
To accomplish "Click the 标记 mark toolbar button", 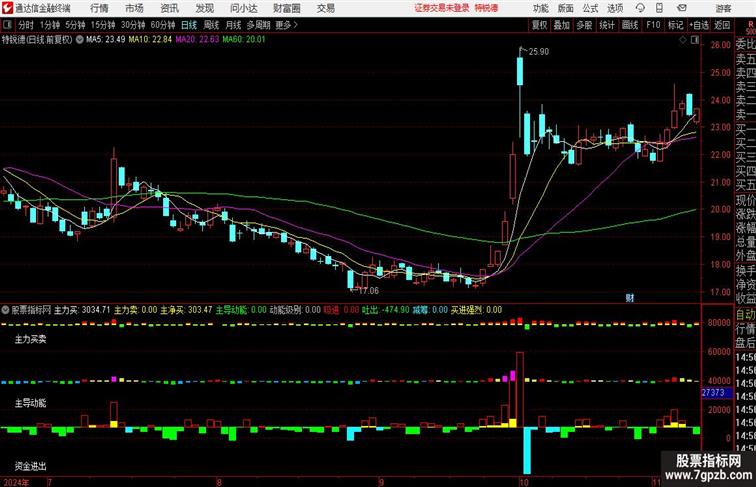I will [675, 25].
